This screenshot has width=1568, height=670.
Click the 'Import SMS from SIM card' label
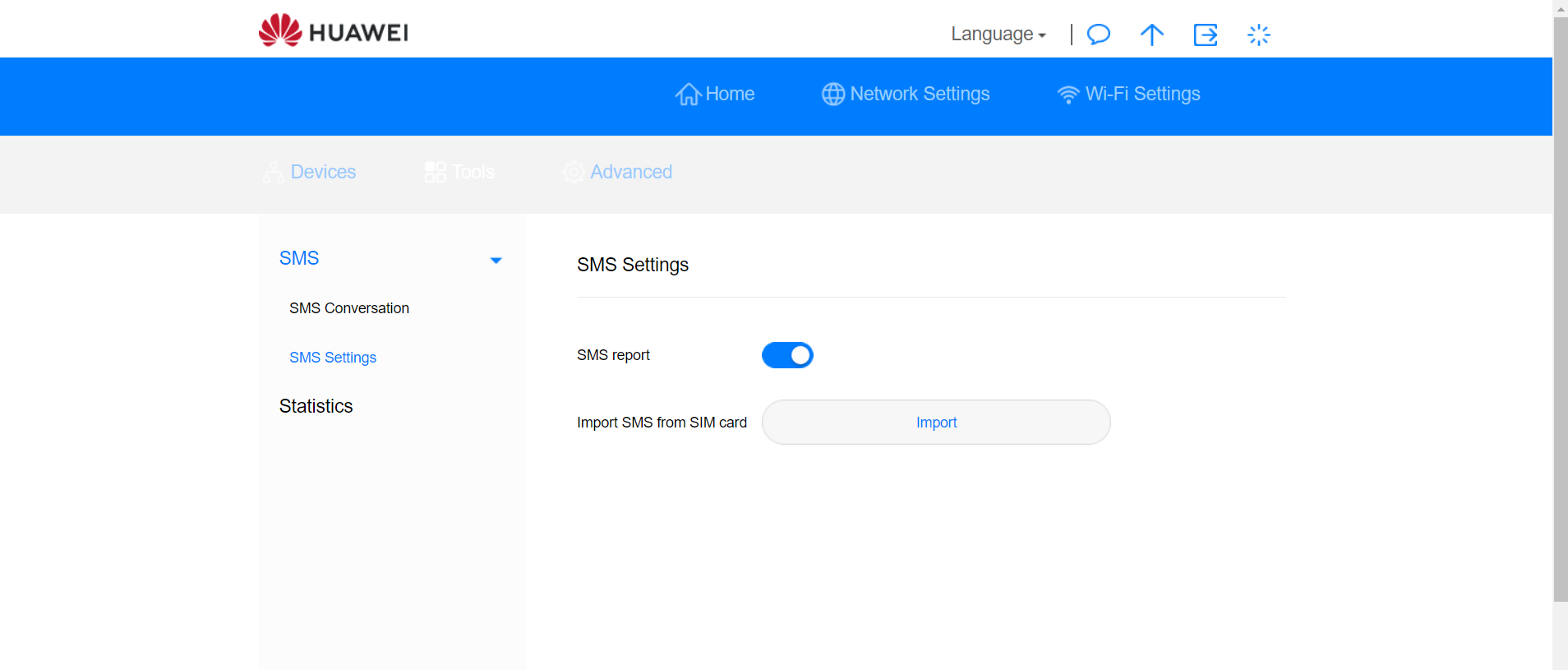[662, 423]
